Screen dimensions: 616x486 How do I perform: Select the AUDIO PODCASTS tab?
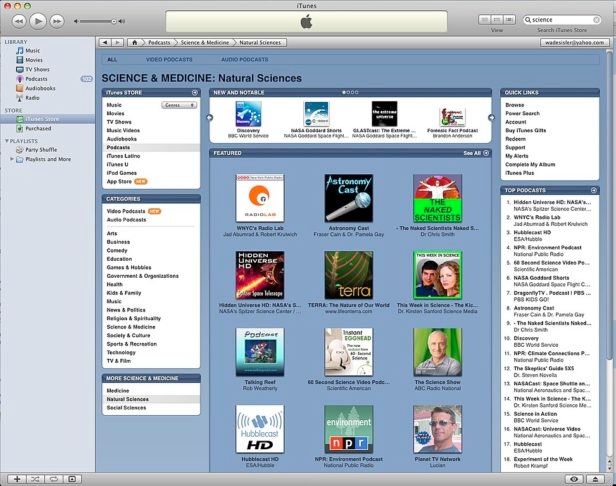[x=244, y=60]
